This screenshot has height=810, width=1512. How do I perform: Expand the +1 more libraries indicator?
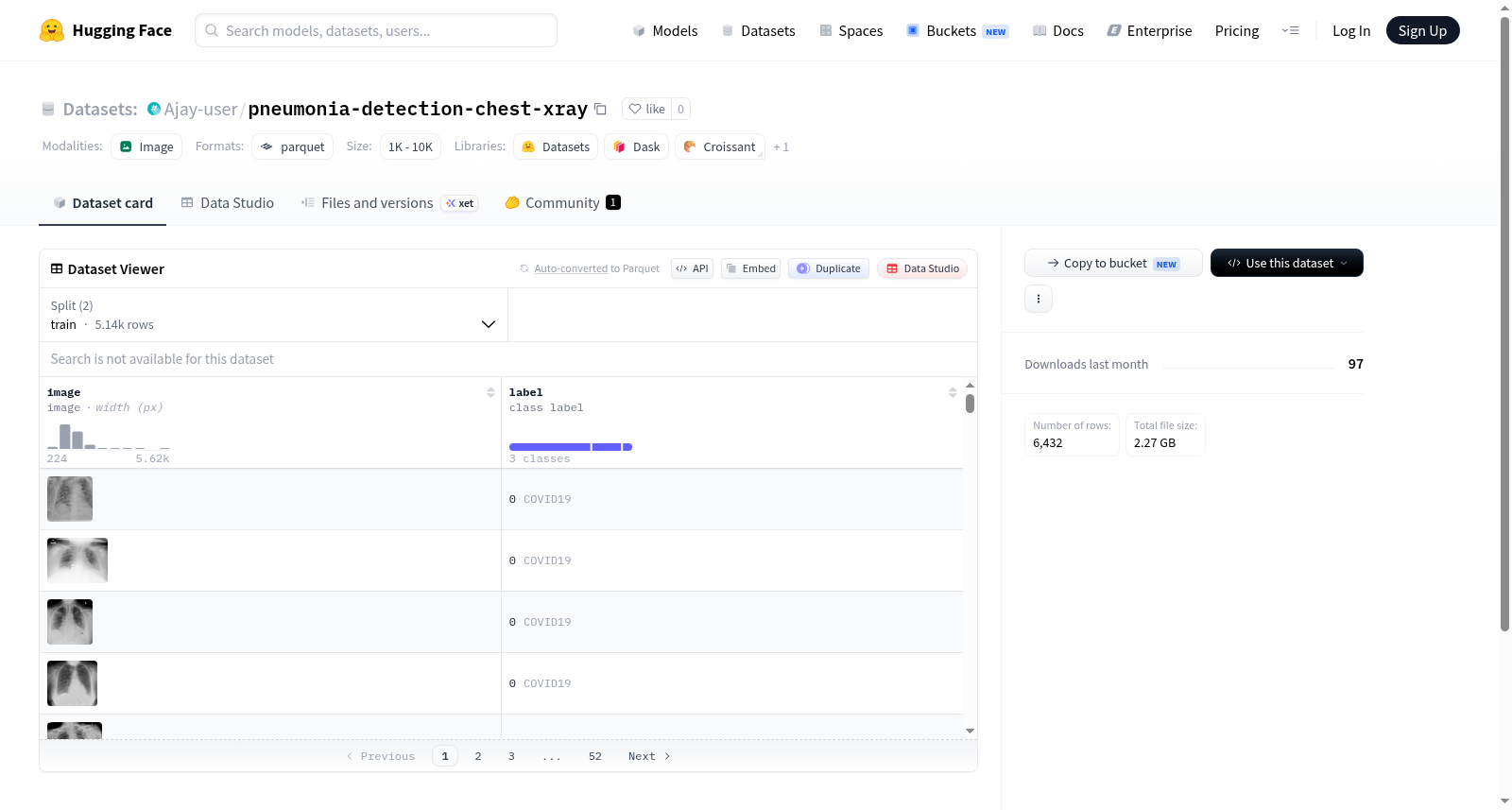(x=781, y=147)
